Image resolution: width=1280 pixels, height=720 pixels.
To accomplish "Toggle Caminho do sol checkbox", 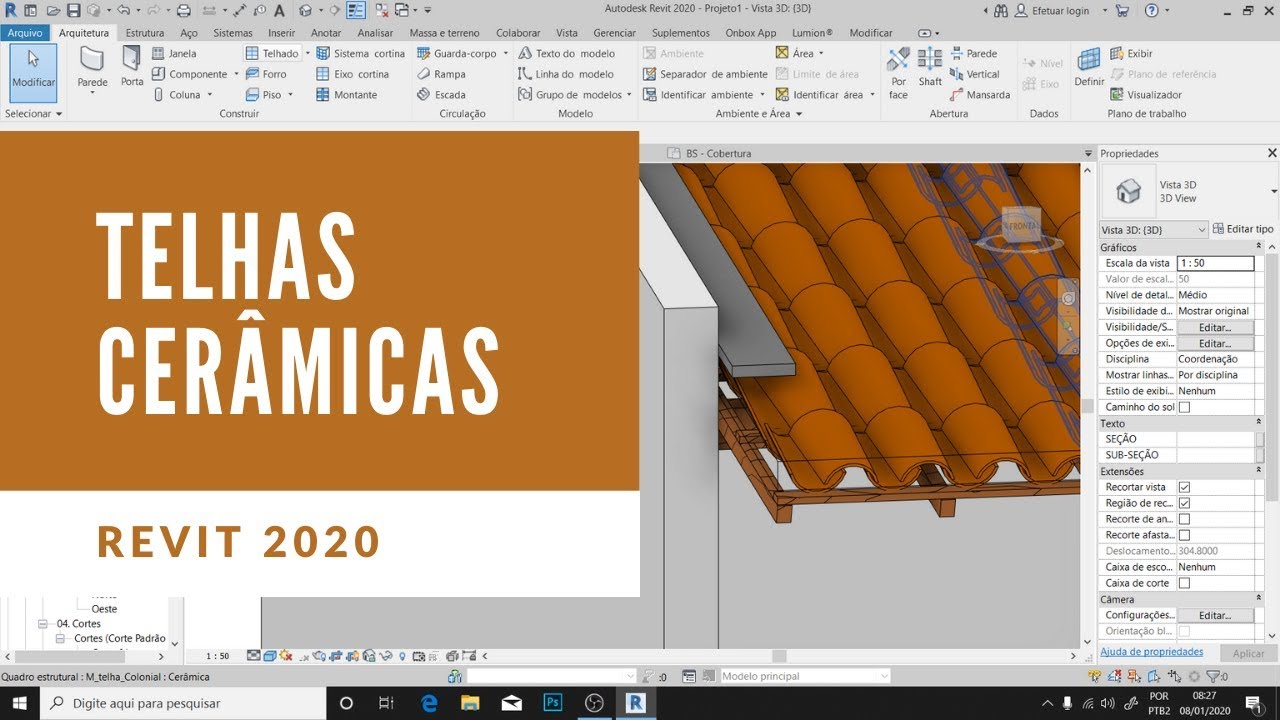I will pos(1184,407).
